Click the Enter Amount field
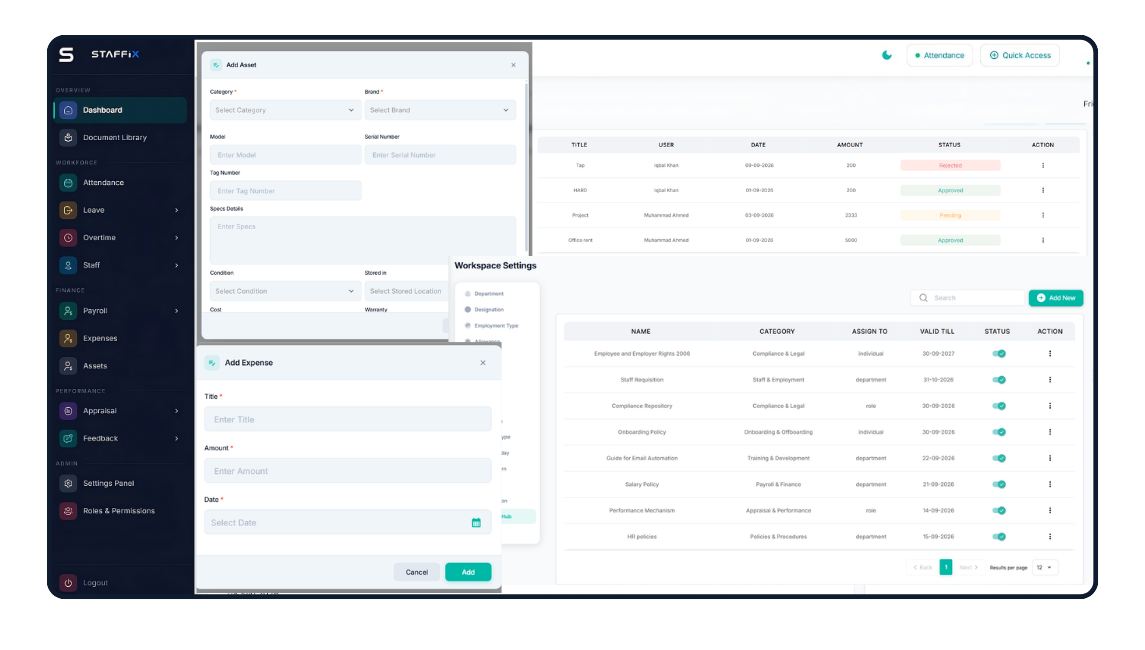The height and width of the screenshot is (650, 1145). pos(348,471)
